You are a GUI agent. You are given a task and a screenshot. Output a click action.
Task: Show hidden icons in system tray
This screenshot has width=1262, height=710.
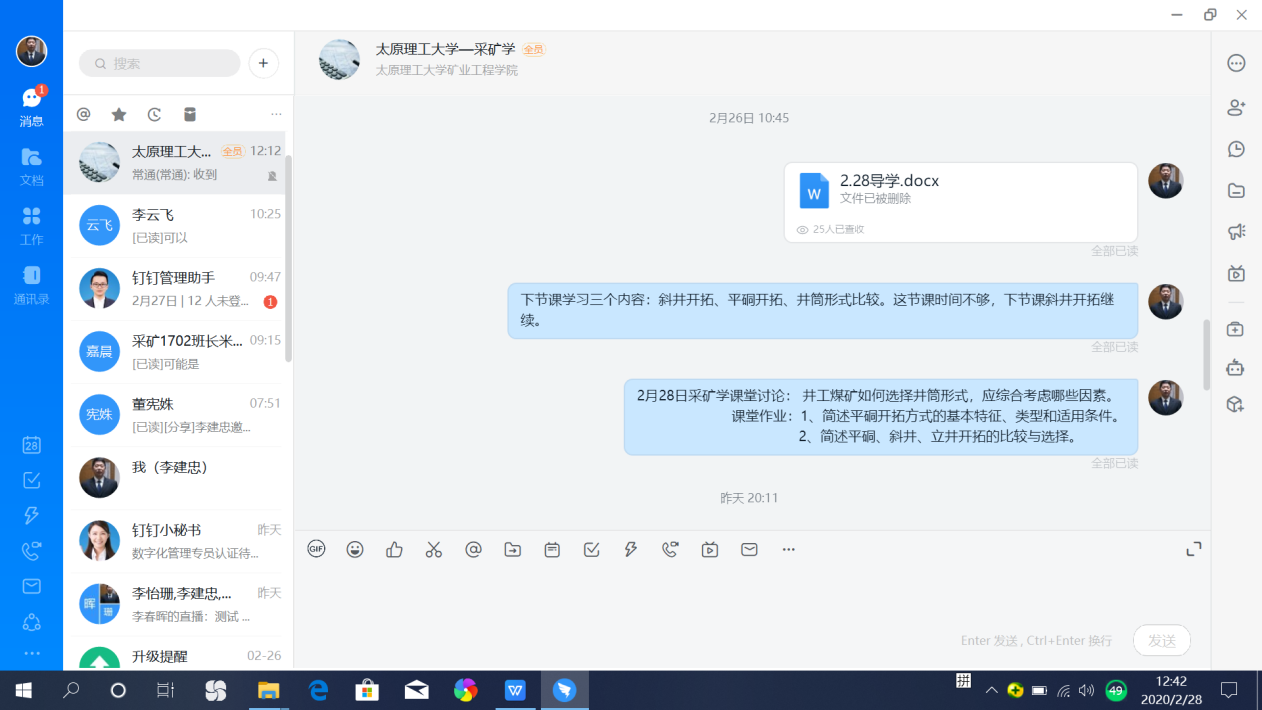coord(991,690)
